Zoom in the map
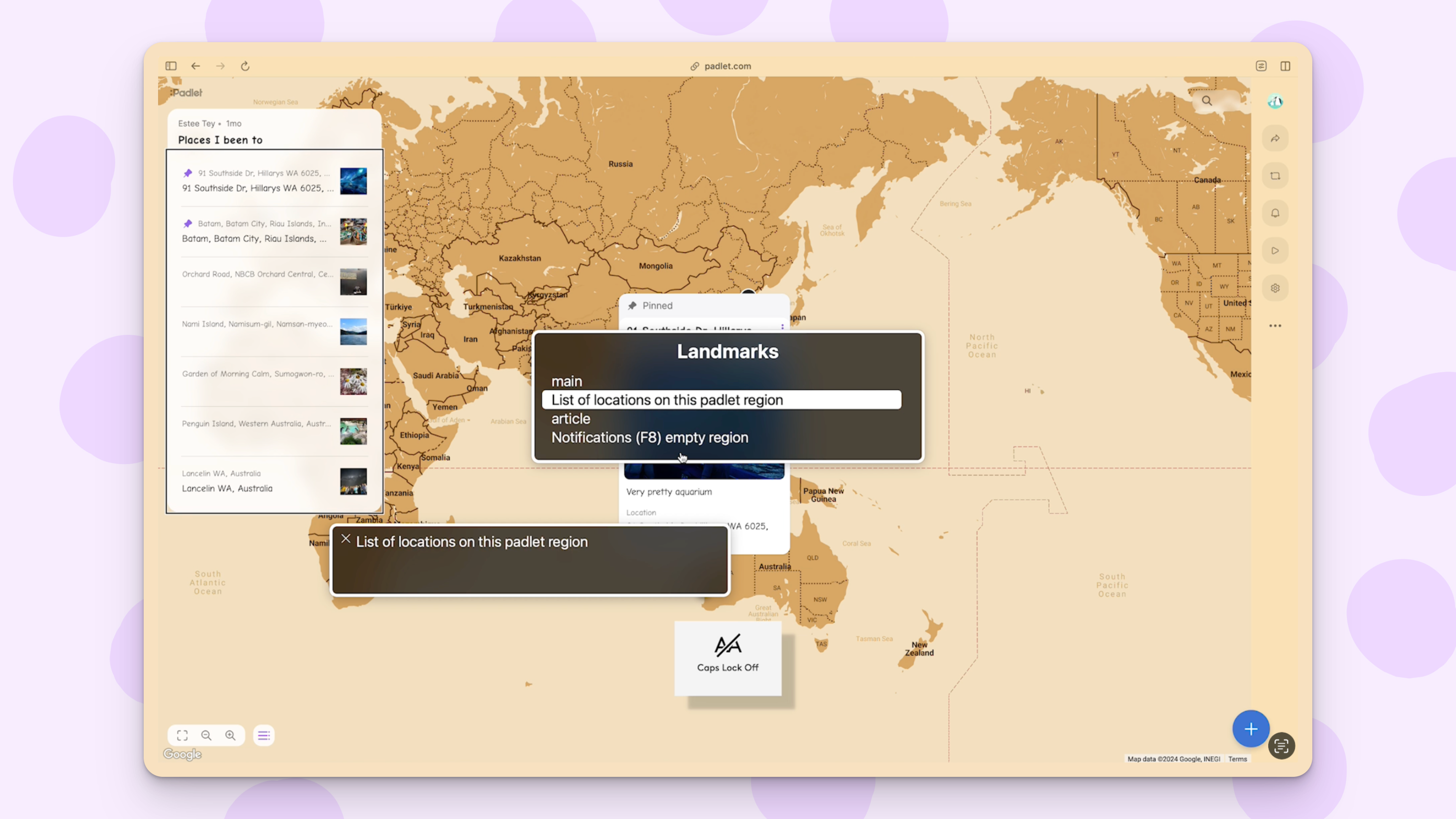1456x819 pixels. click(230, 735)
